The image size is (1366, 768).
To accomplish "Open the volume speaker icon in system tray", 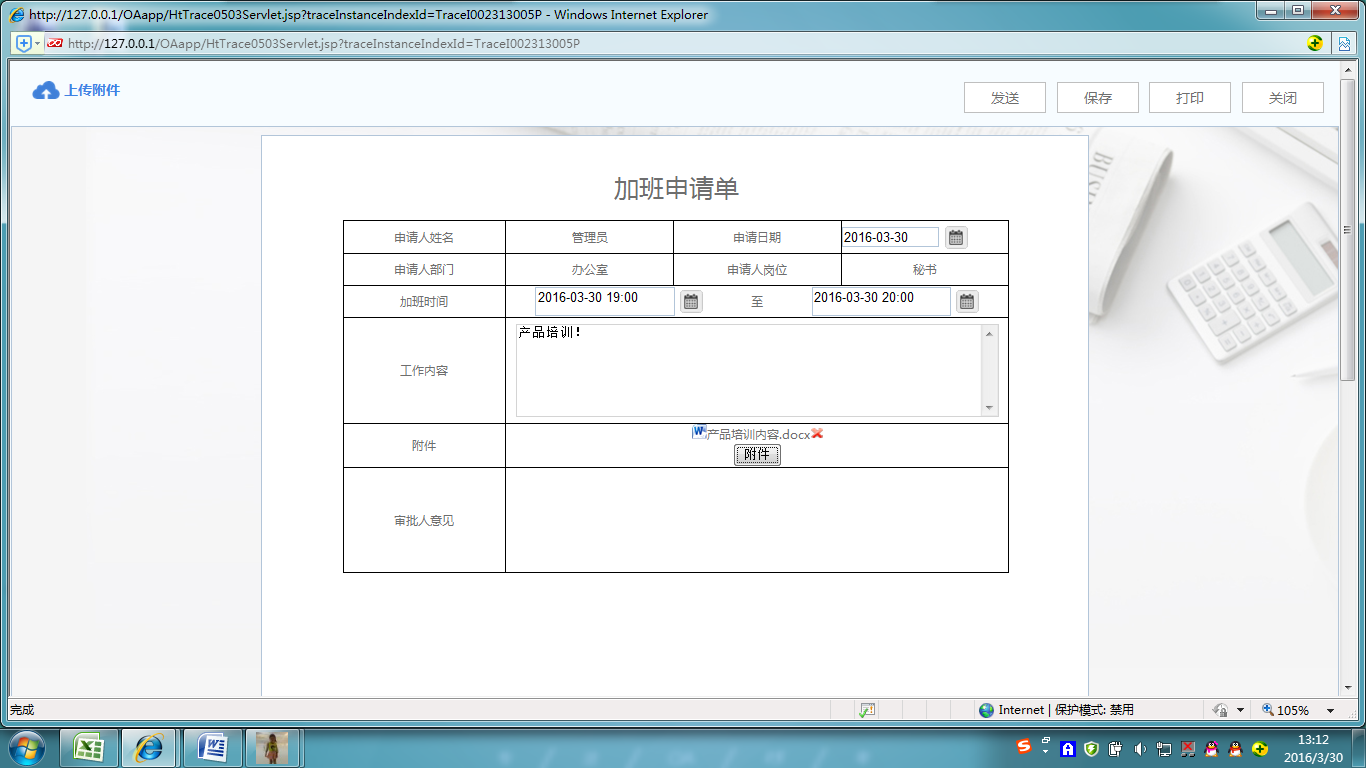I will coord(1139,748).
